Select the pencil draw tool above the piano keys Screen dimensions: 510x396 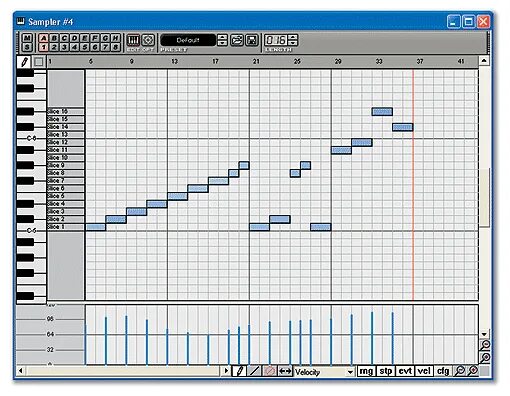24,62
